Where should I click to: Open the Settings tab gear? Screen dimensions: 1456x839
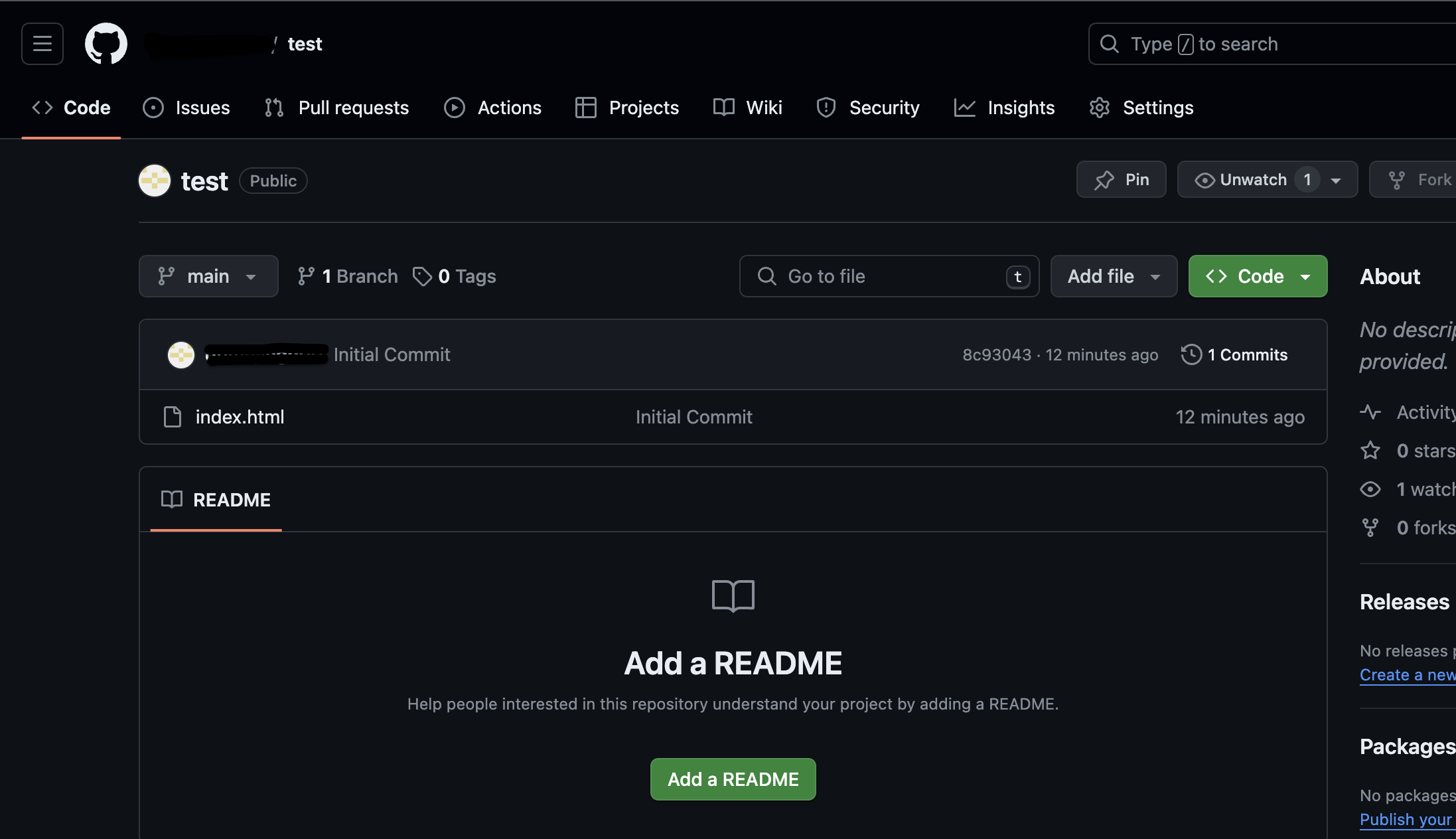click(1100, 108)
